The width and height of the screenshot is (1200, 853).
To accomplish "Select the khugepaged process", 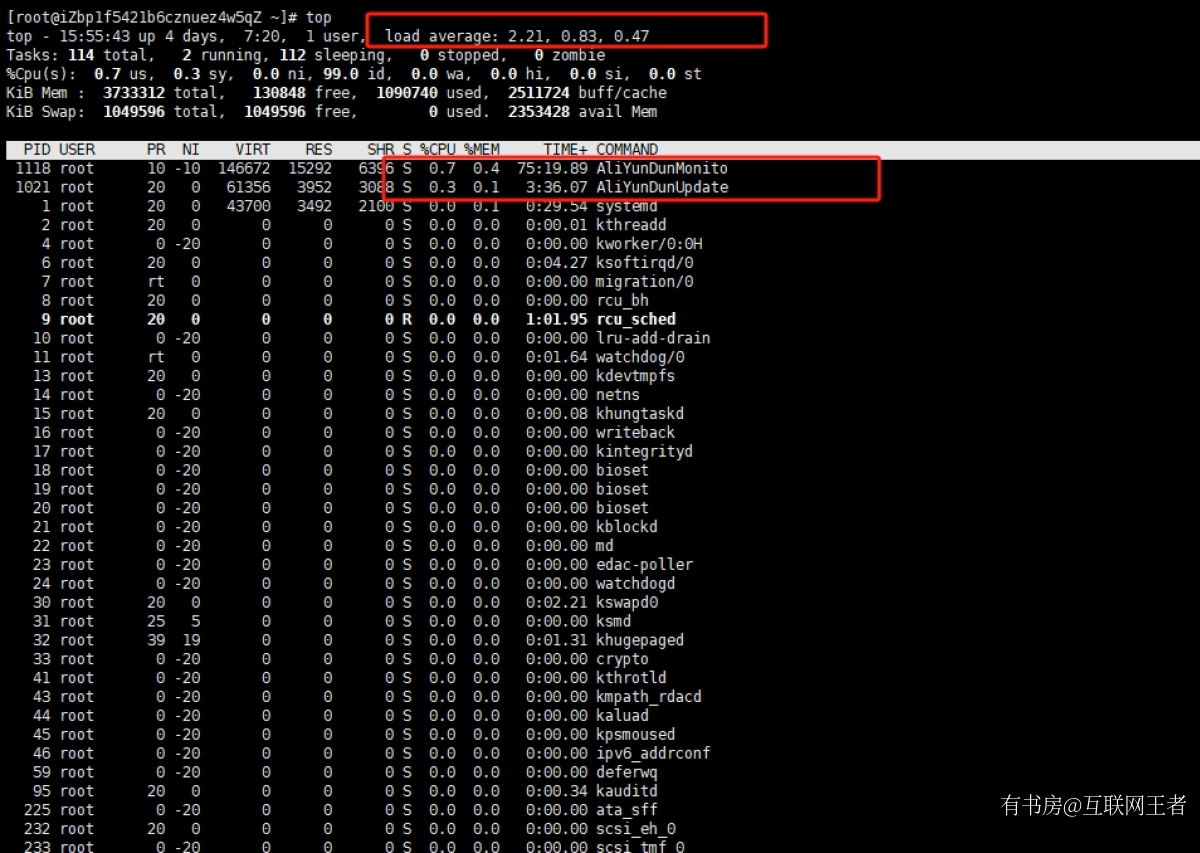I will point(640,640).
